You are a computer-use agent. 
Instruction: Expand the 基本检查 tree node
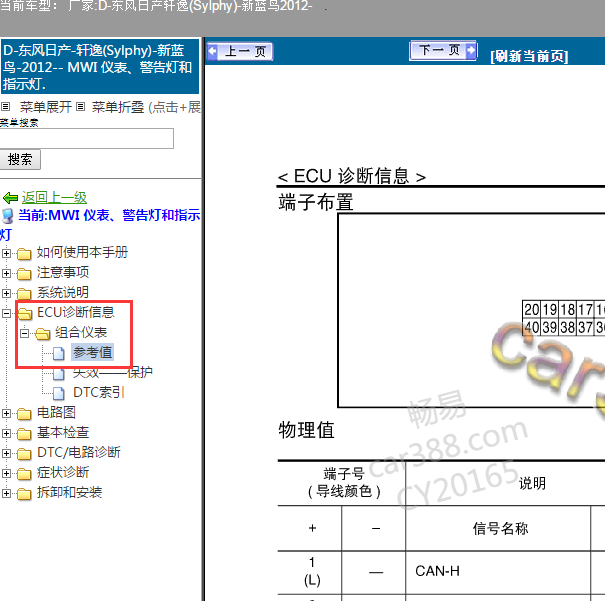(6, 434)
